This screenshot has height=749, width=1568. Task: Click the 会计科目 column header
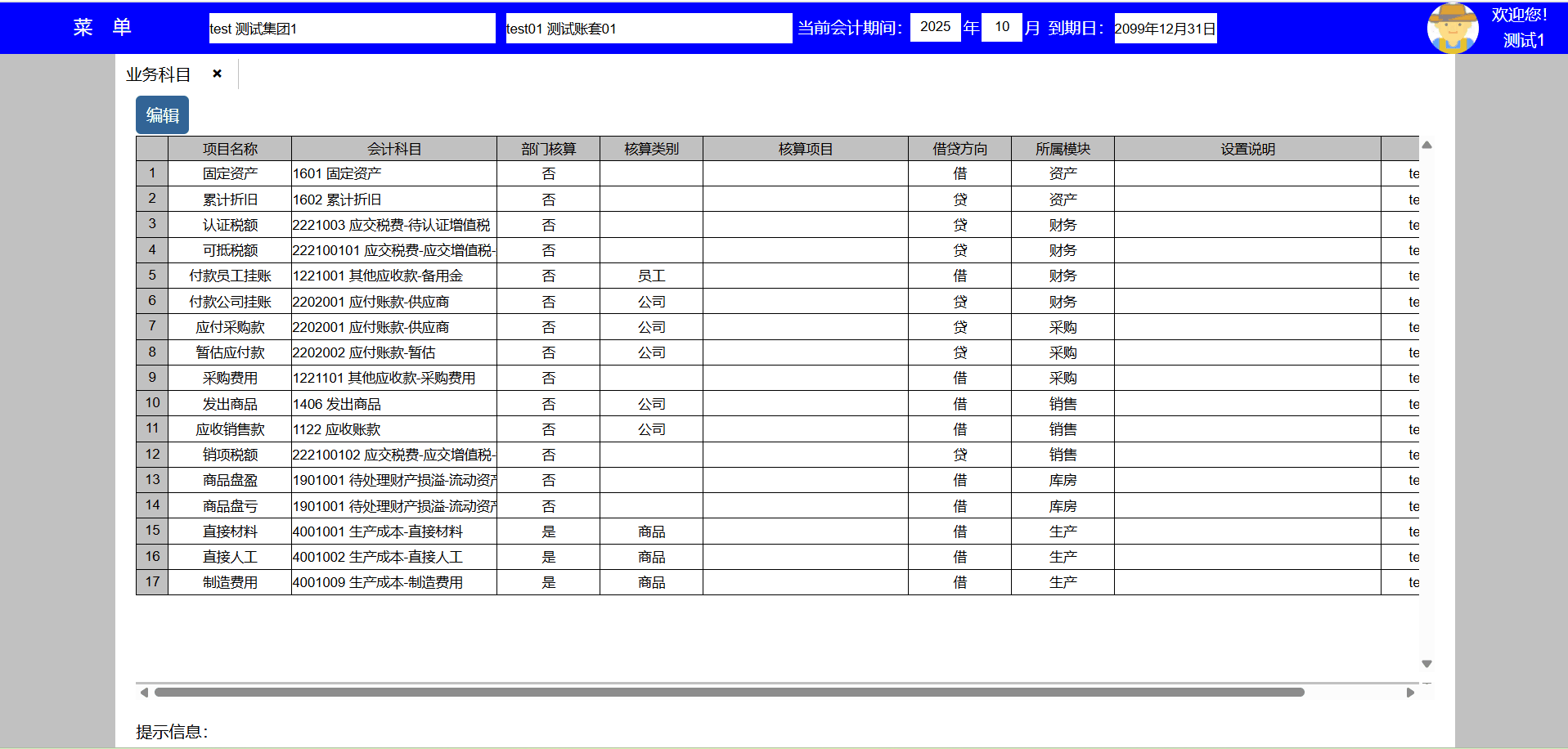pyautogui.click(x=393, y=149)
